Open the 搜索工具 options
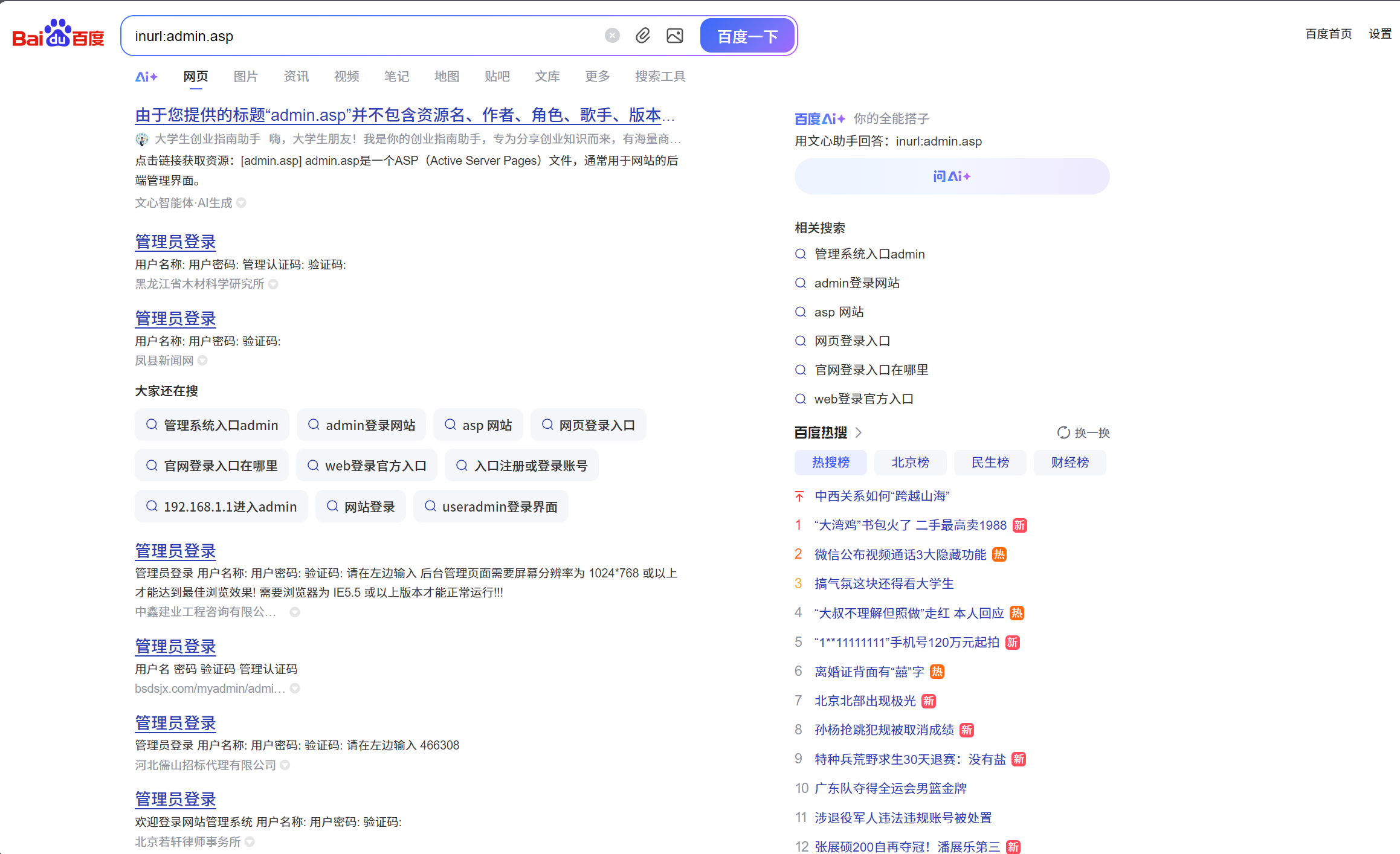Screen dimensions: 1400x854 click(x=659, y=76)
